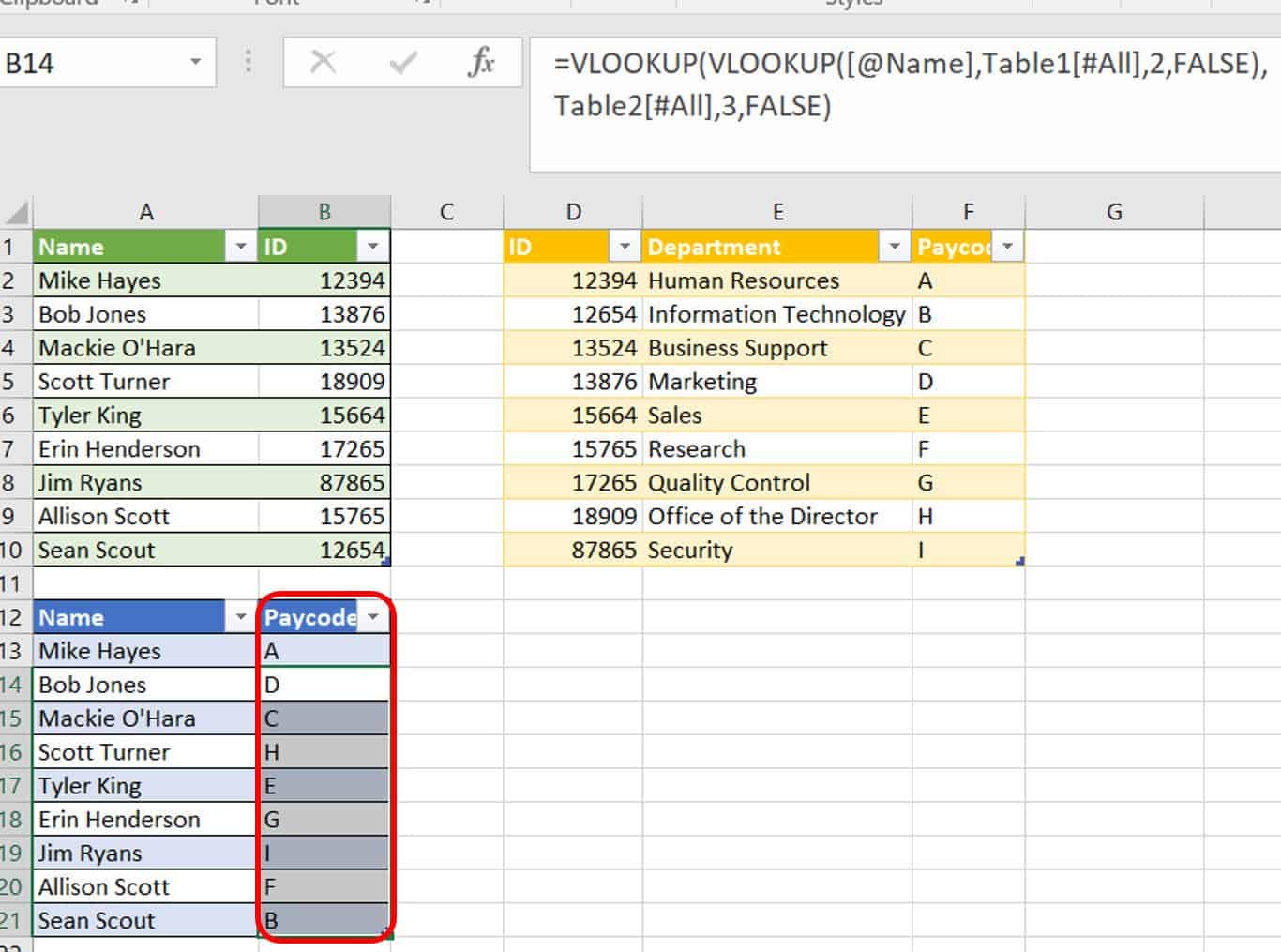Screen dimensions: 1281x952
Task: Open filter dropdown for orange Paycode header
Action: pos(1008,247)
